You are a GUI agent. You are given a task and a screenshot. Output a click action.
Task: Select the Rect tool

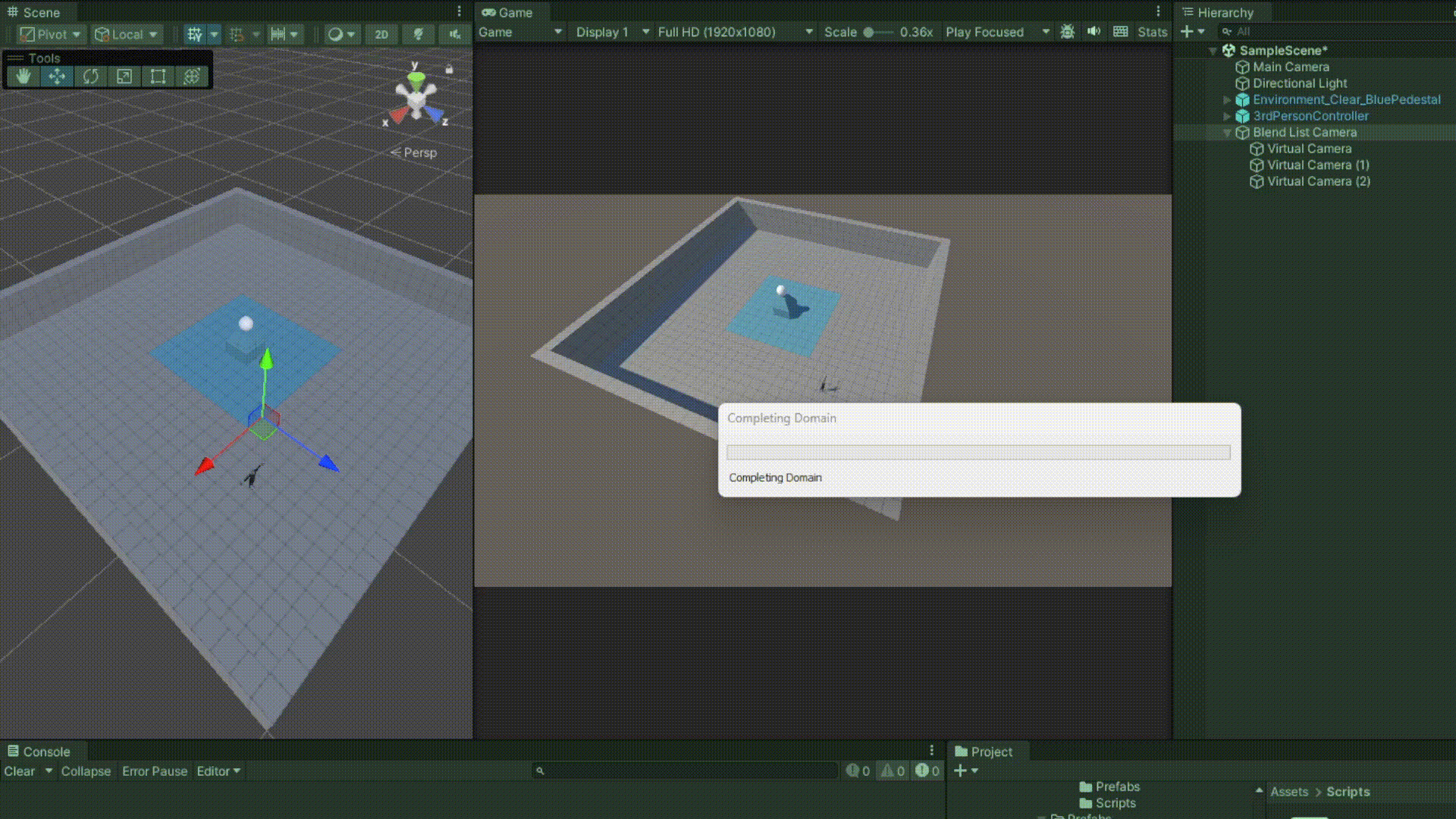pos(158,76)
